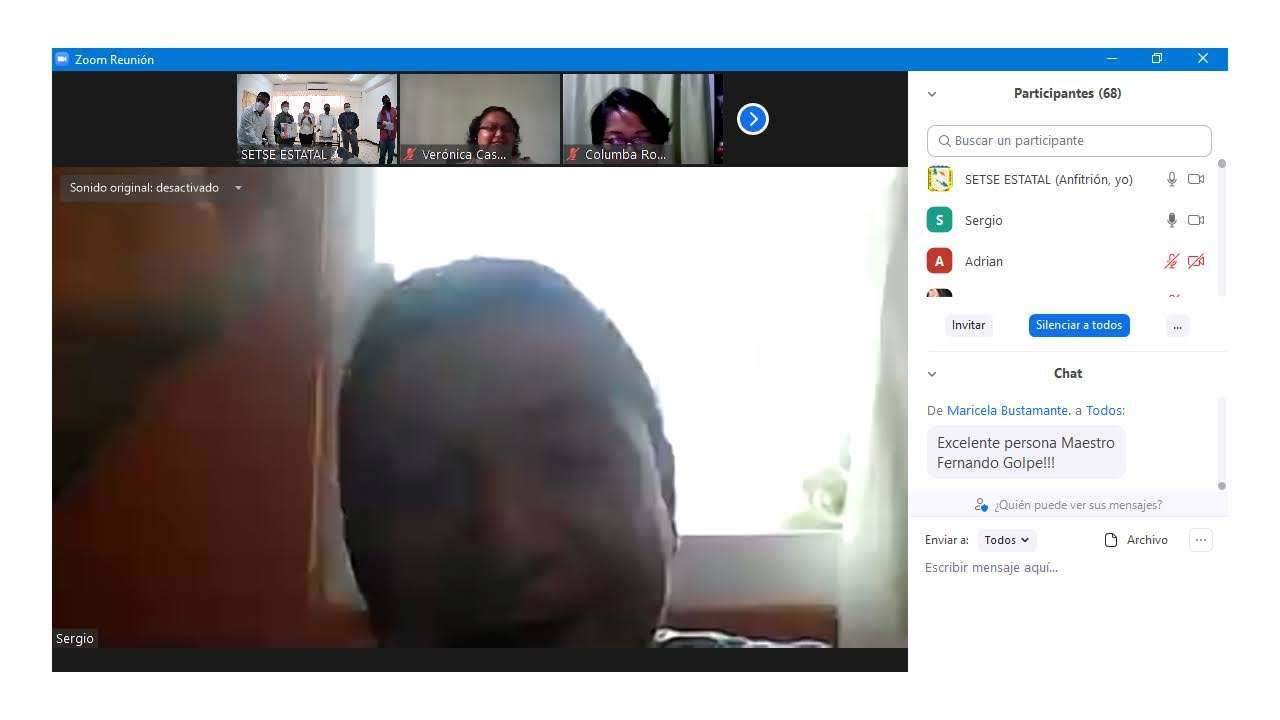Click the Excelente persona chat message
This screenshot has width=1280, height=720.
(x=1026, y=452)
